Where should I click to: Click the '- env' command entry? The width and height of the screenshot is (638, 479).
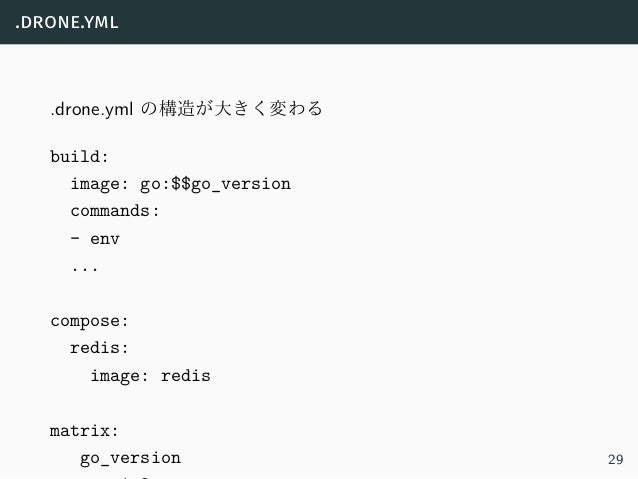(95, 239)
